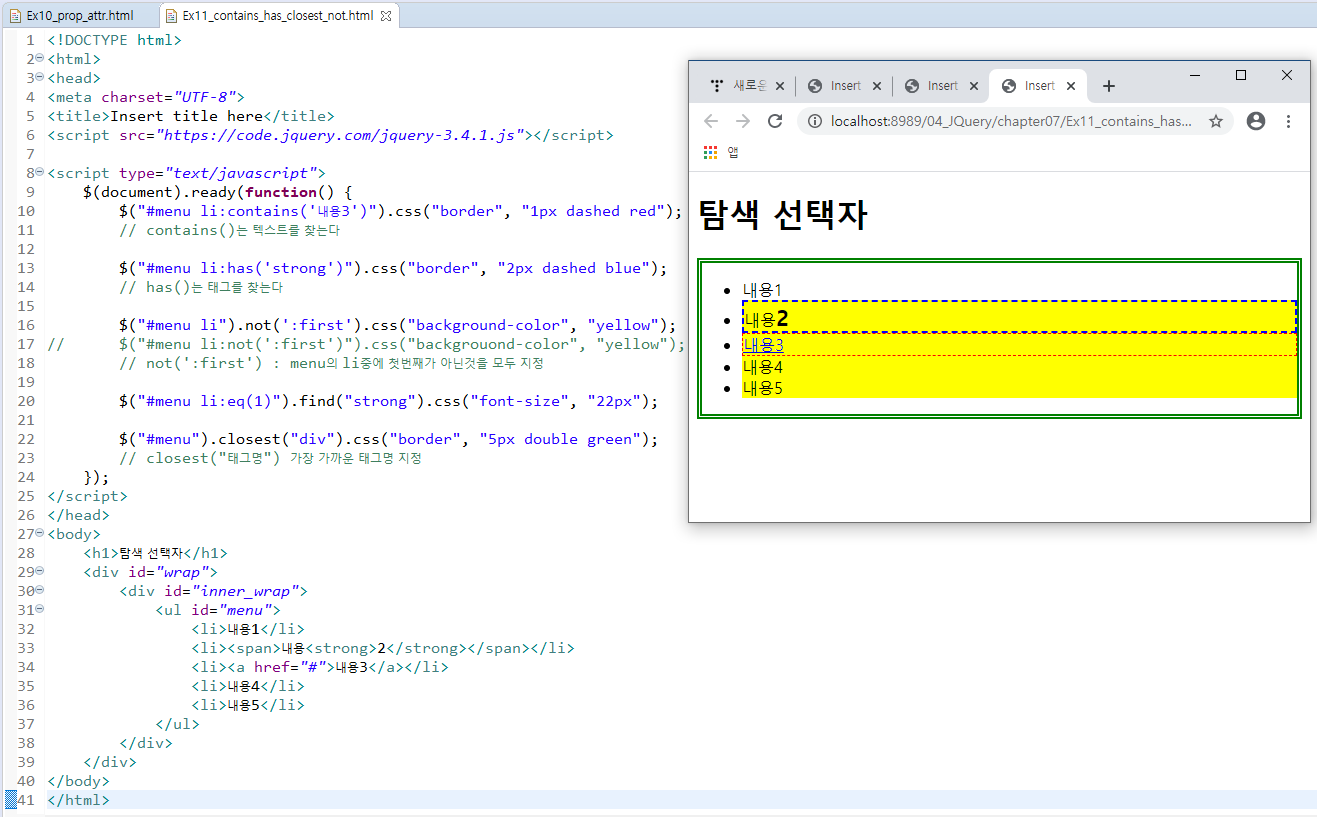1317x817 pixels.
Task: Close the first Chrome tab 새로운
Action: pyautogui.click(x=780, y=86)
